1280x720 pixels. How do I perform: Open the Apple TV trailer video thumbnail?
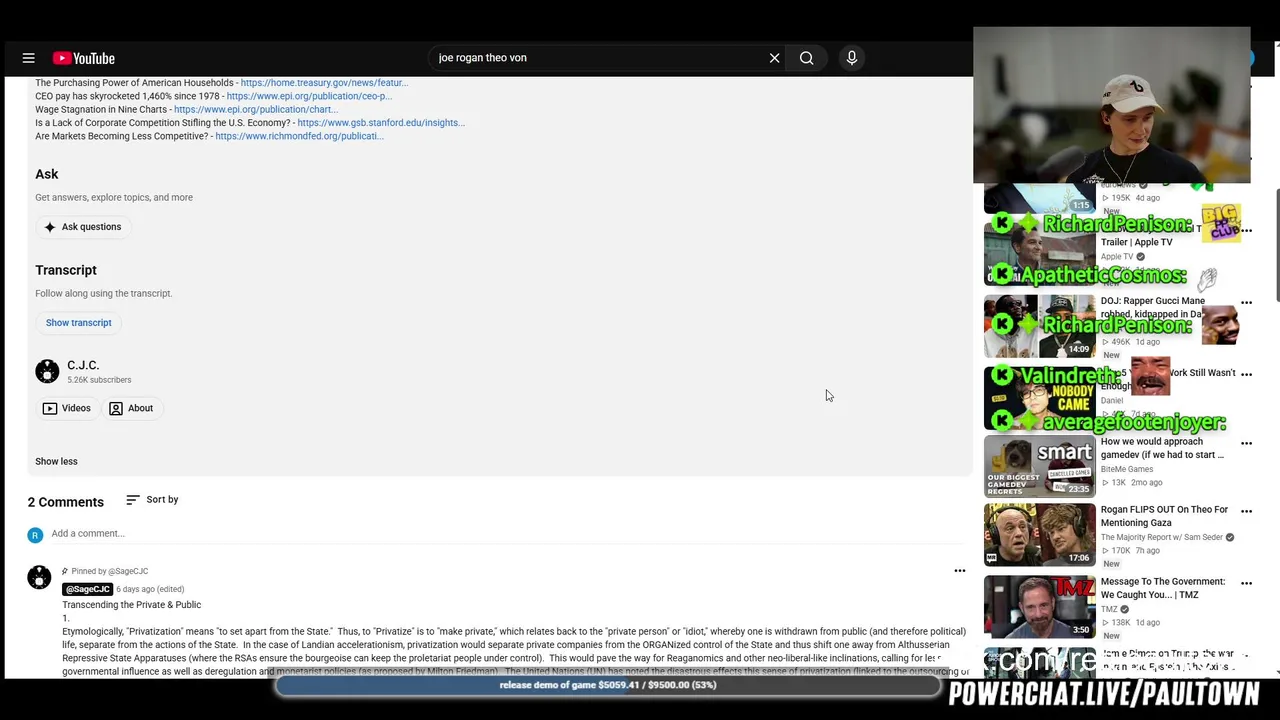1040,254
